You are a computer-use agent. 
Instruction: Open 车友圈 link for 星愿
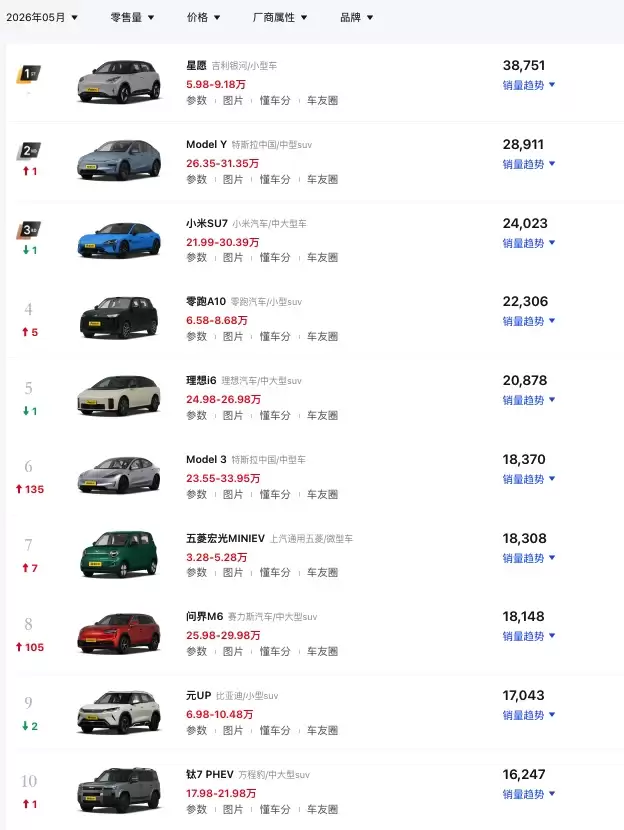(x=322, y=101)
